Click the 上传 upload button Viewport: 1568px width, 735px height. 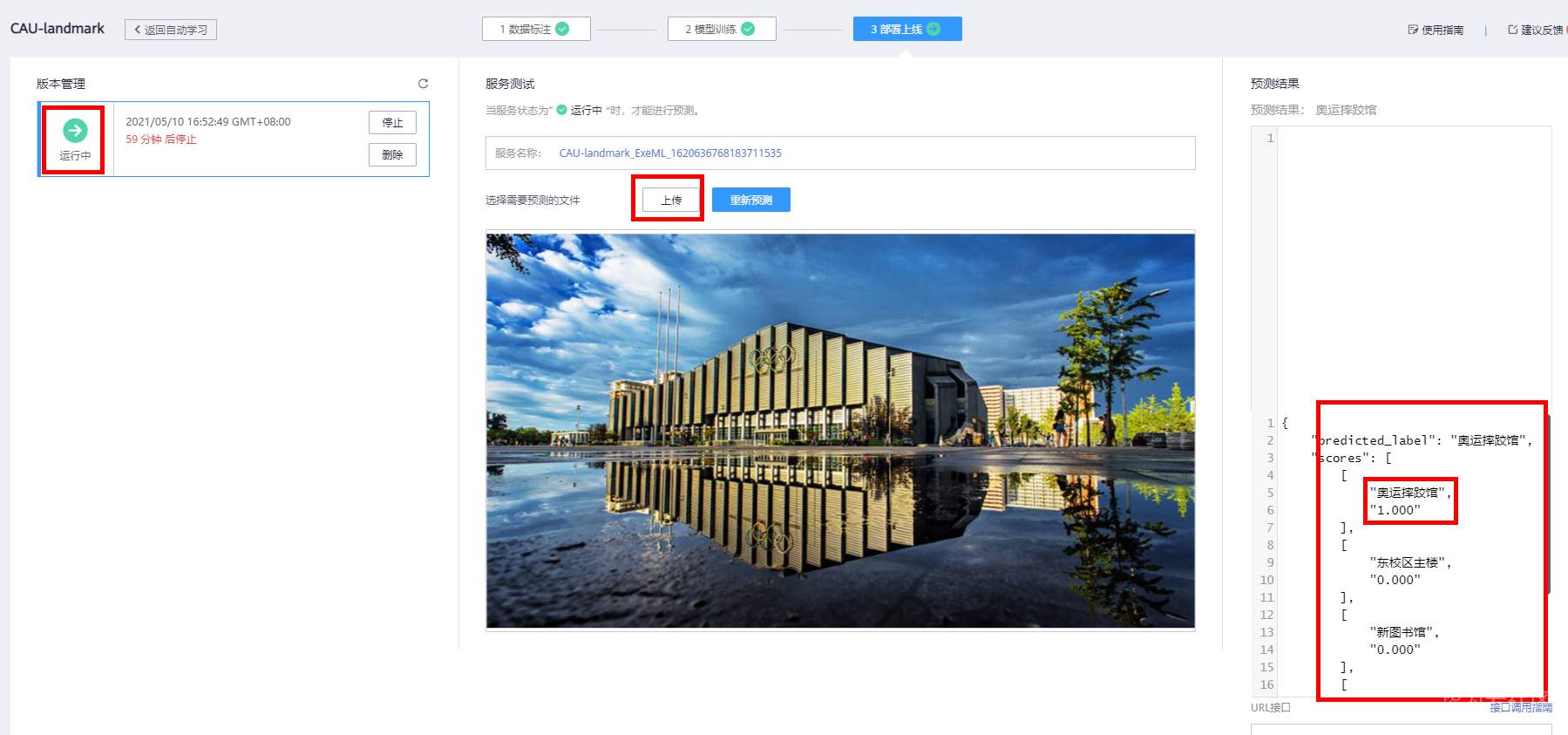point(671,200)
